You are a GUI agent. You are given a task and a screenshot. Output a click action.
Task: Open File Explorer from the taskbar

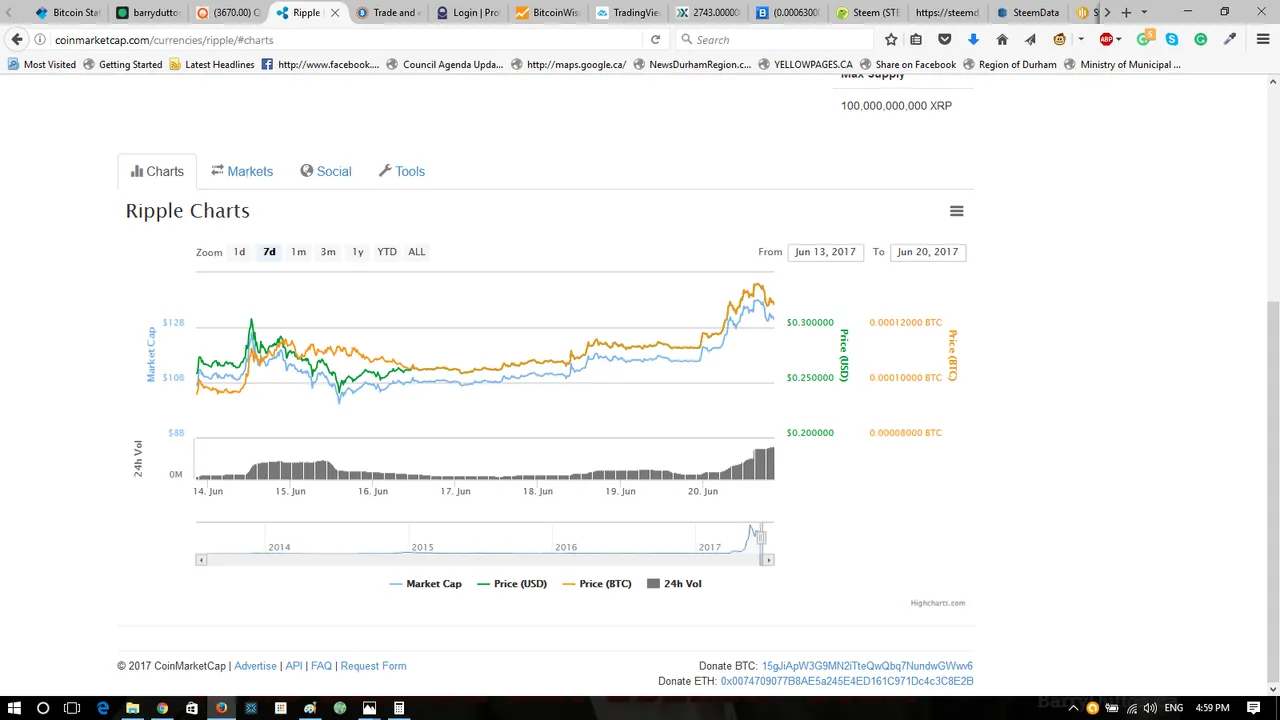(132, 708)
